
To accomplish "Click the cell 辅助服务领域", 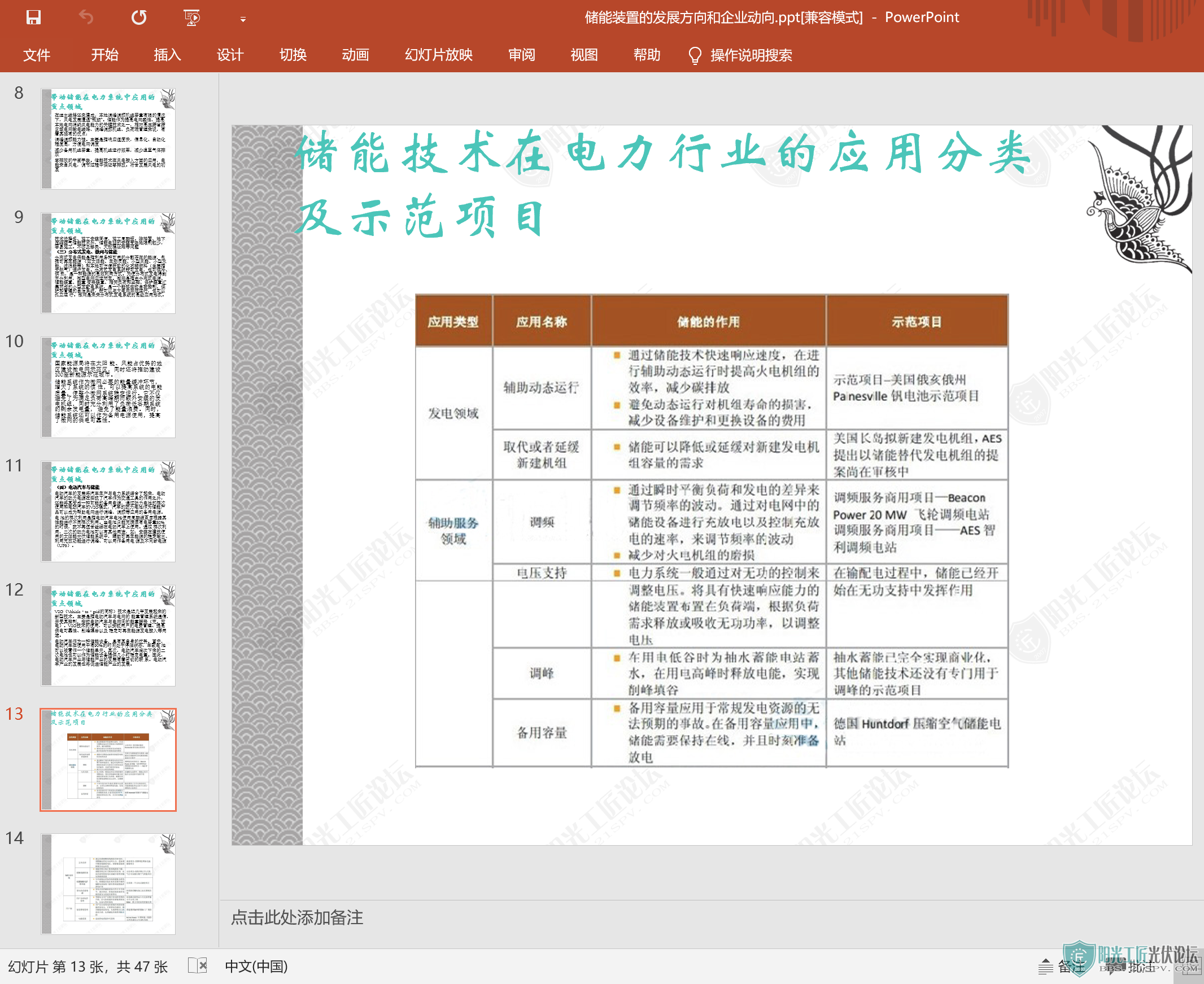I will tap(453, 531).
